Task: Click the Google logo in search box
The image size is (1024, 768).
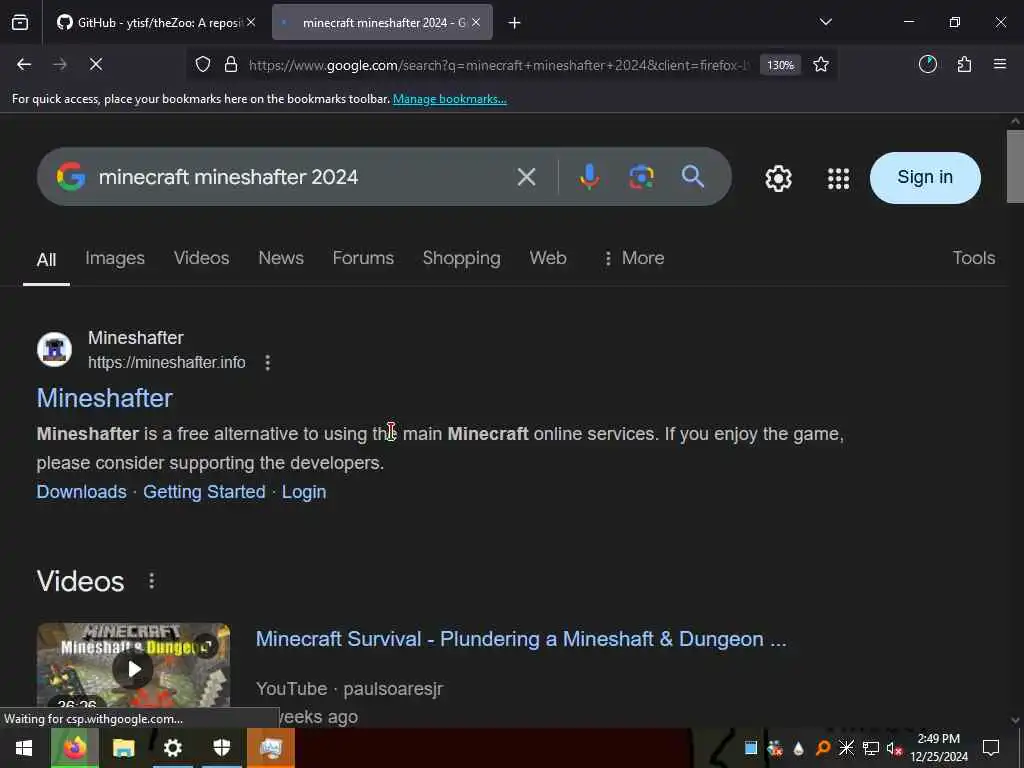Action: (71, 177)
